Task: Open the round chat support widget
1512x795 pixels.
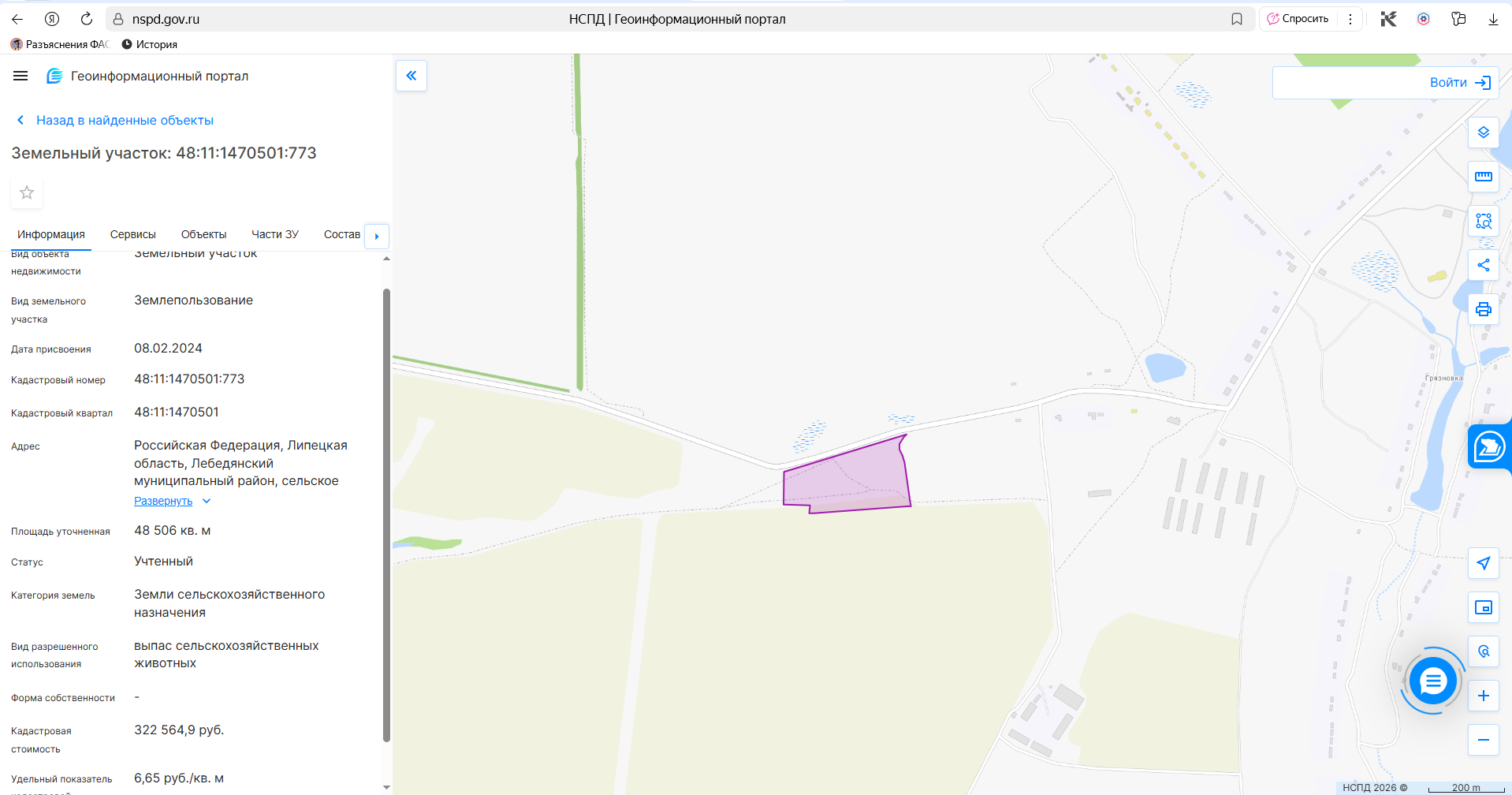Action: pyautogui.click(x=1432, y=681)
